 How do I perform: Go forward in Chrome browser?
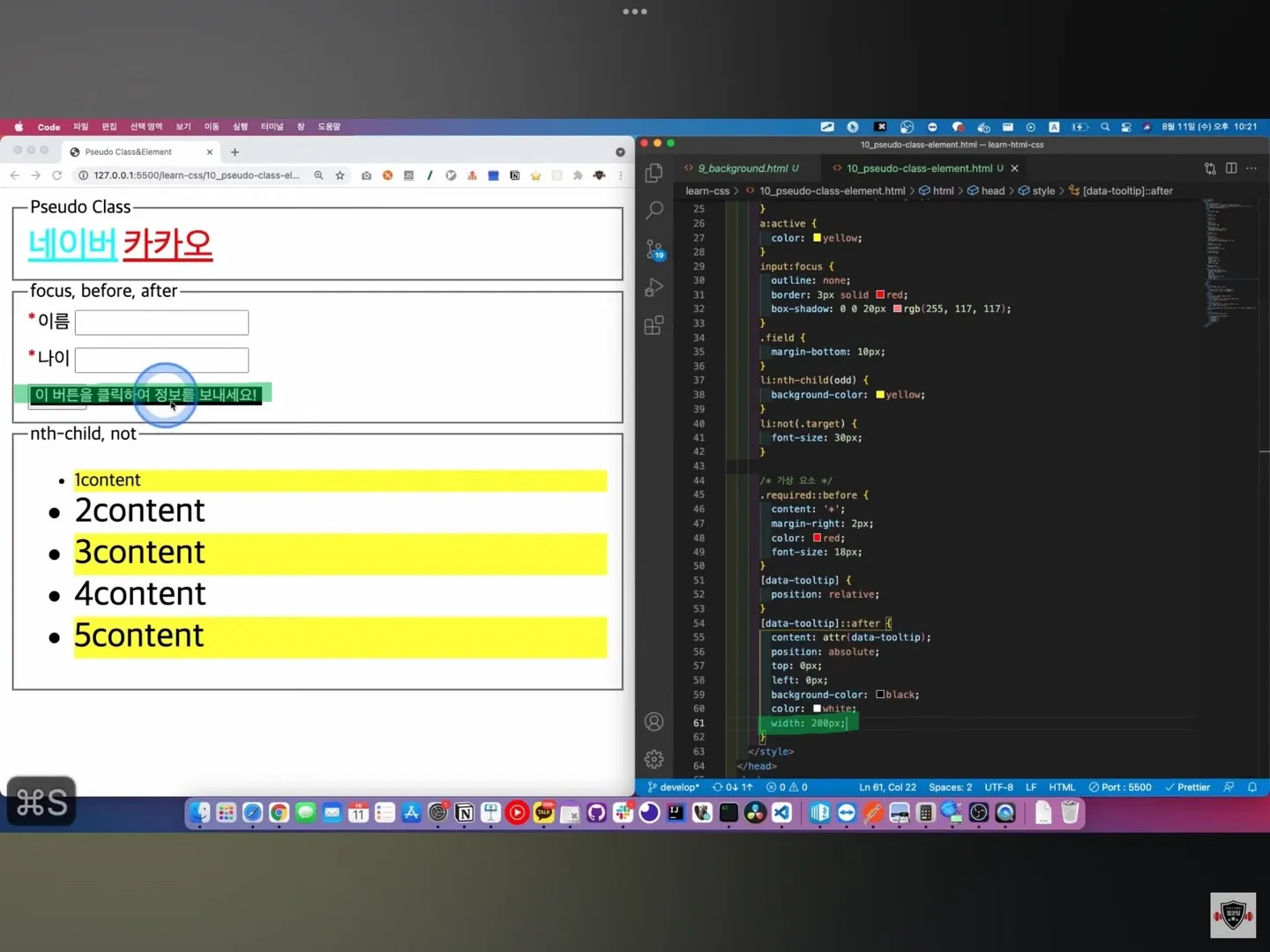point(36,175)
